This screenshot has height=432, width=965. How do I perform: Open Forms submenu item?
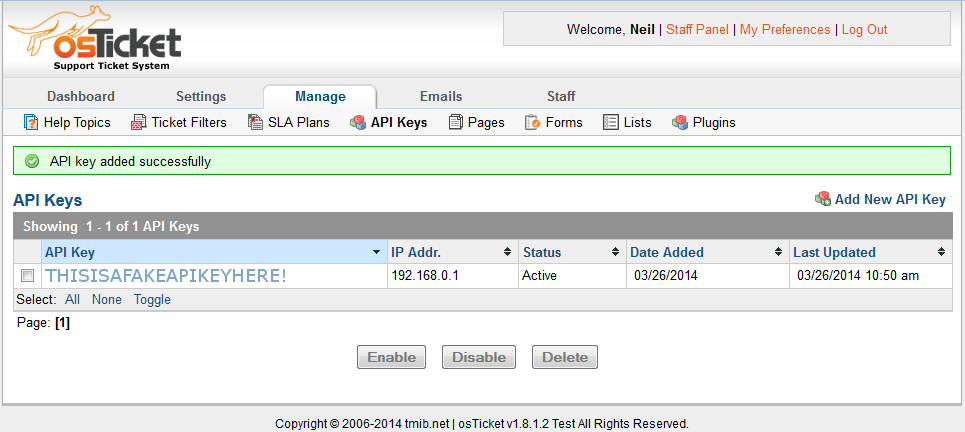(x=564, y=122)
